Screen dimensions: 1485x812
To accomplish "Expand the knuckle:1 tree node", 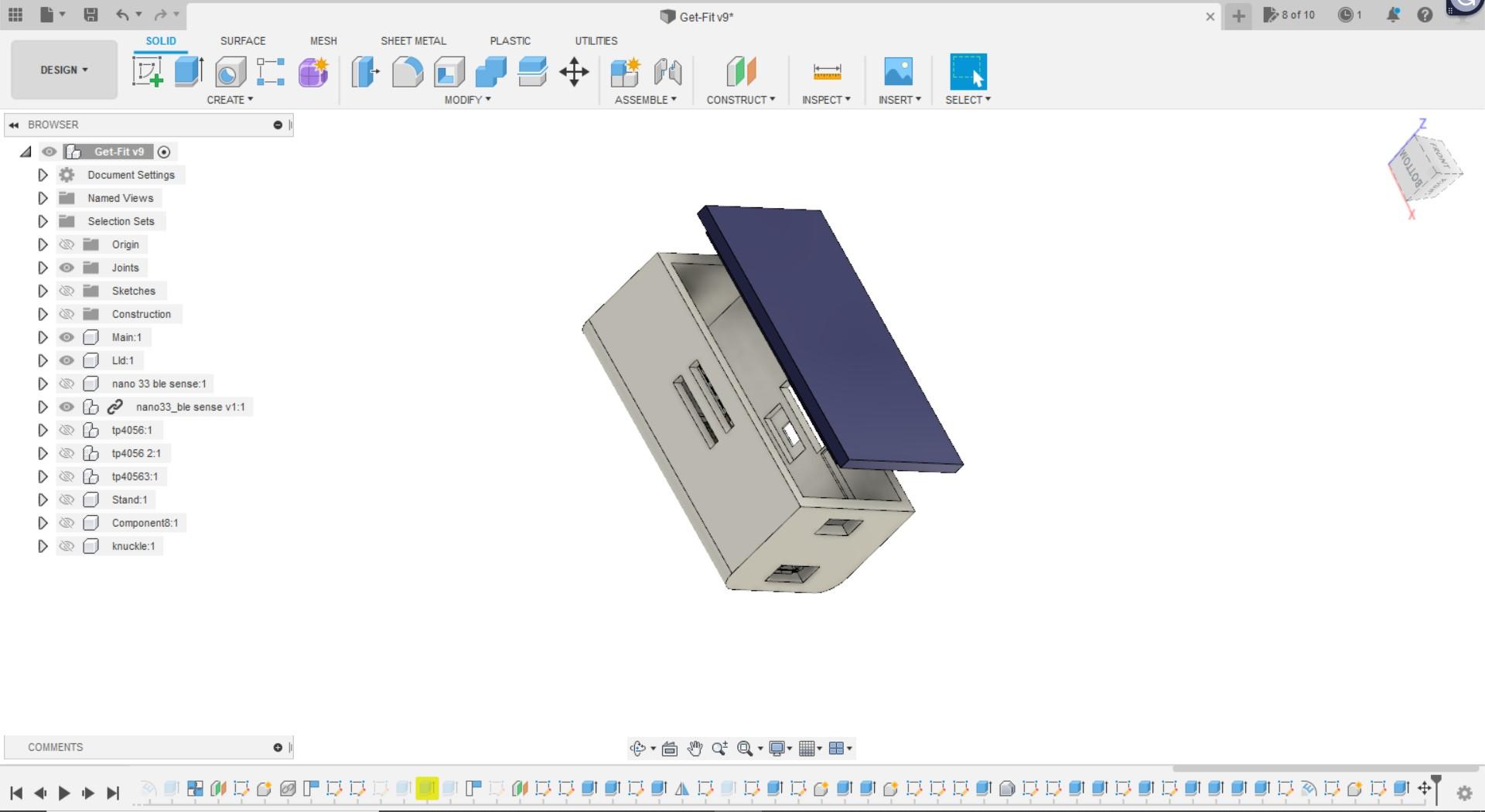I will [43, 546].
